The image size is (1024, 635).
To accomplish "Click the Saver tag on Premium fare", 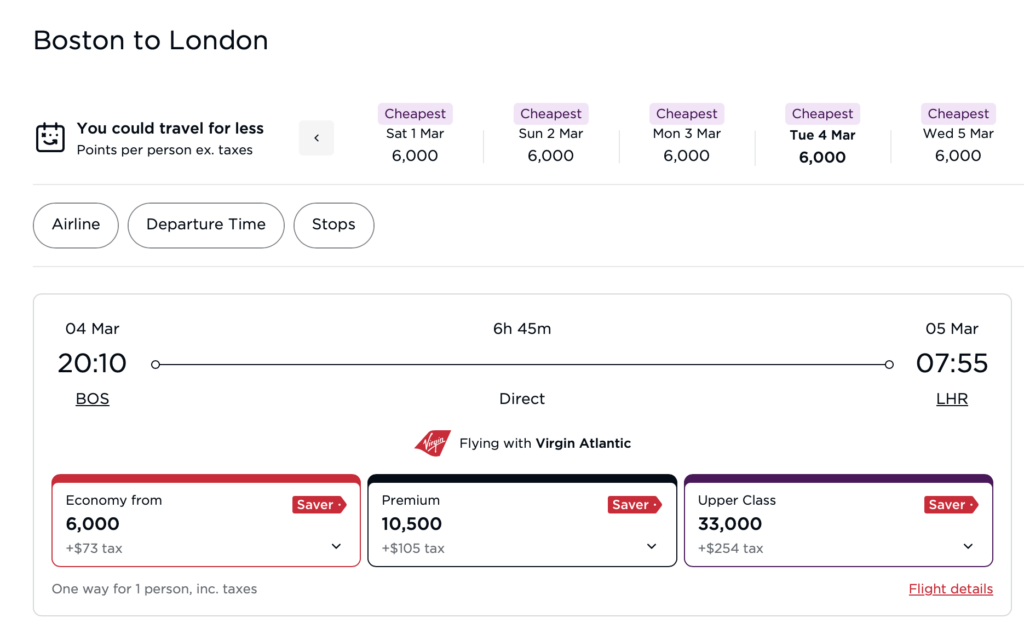I will 634,505.
